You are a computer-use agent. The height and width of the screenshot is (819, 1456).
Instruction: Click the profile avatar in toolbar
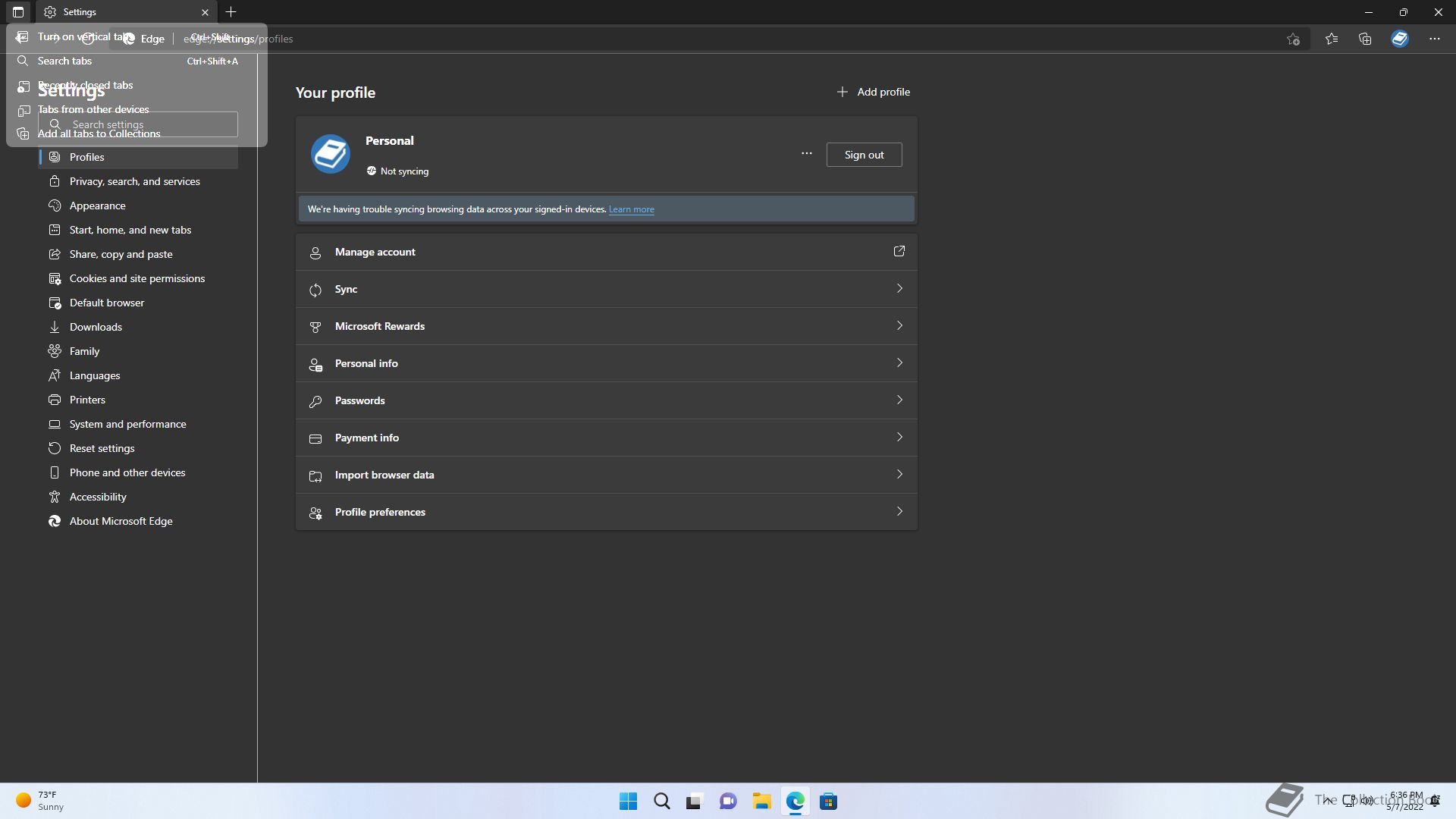pos(1400,39)
